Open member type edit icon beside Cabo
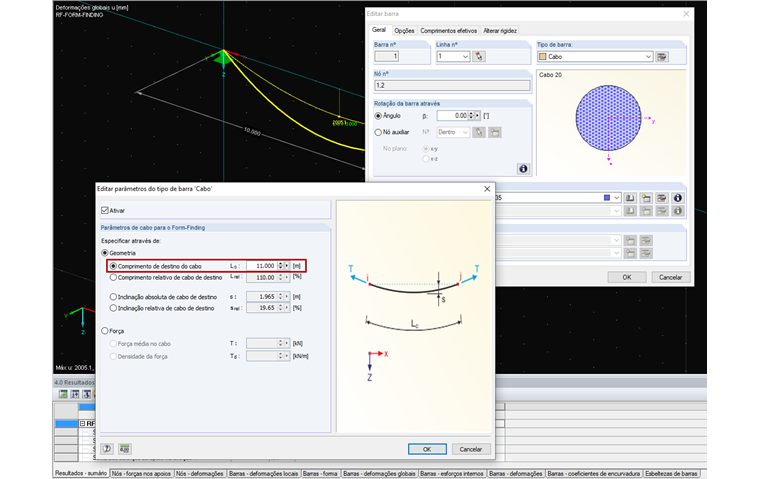 661,57
